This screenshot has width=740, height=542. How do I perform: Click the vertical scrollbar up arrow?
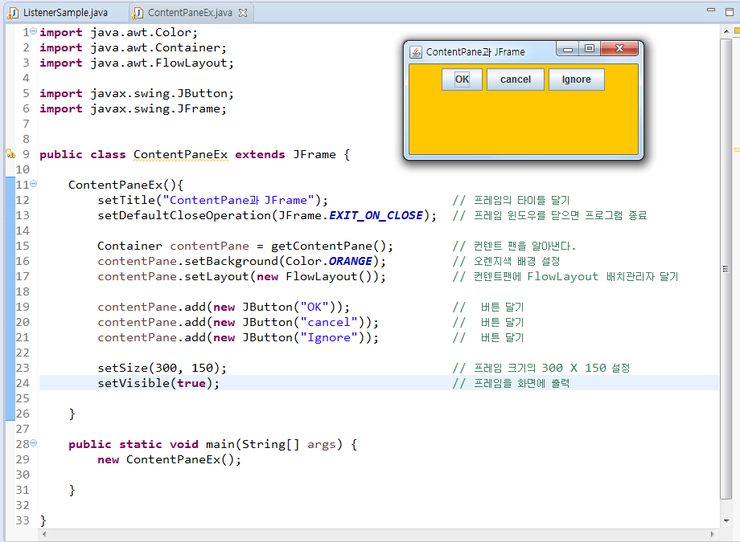coord(726,31)
